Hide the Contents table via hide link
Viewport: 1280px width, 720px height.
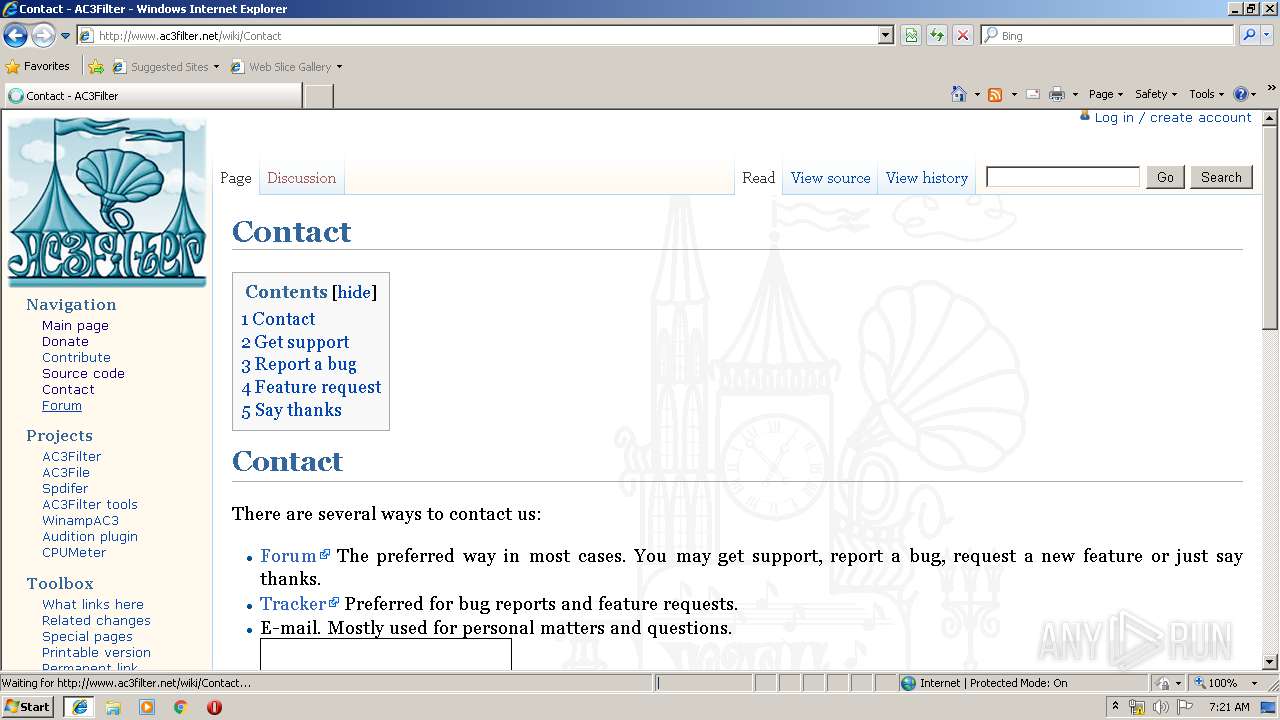pos(354,292)
